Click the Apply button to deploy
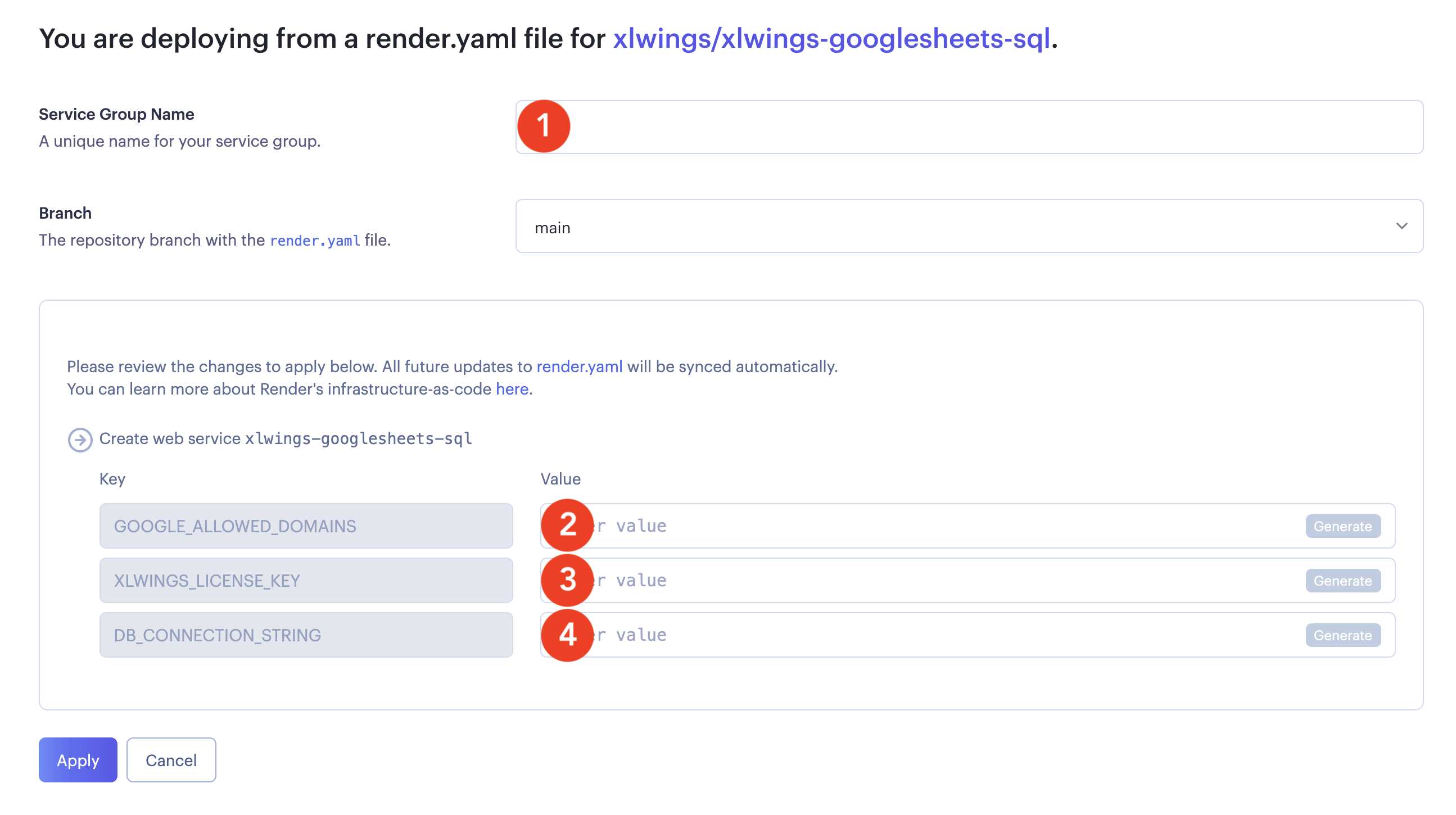Image resolution: width=1456 pixels, height=815 pixels. pyautogui.click(x=78, y=760)
